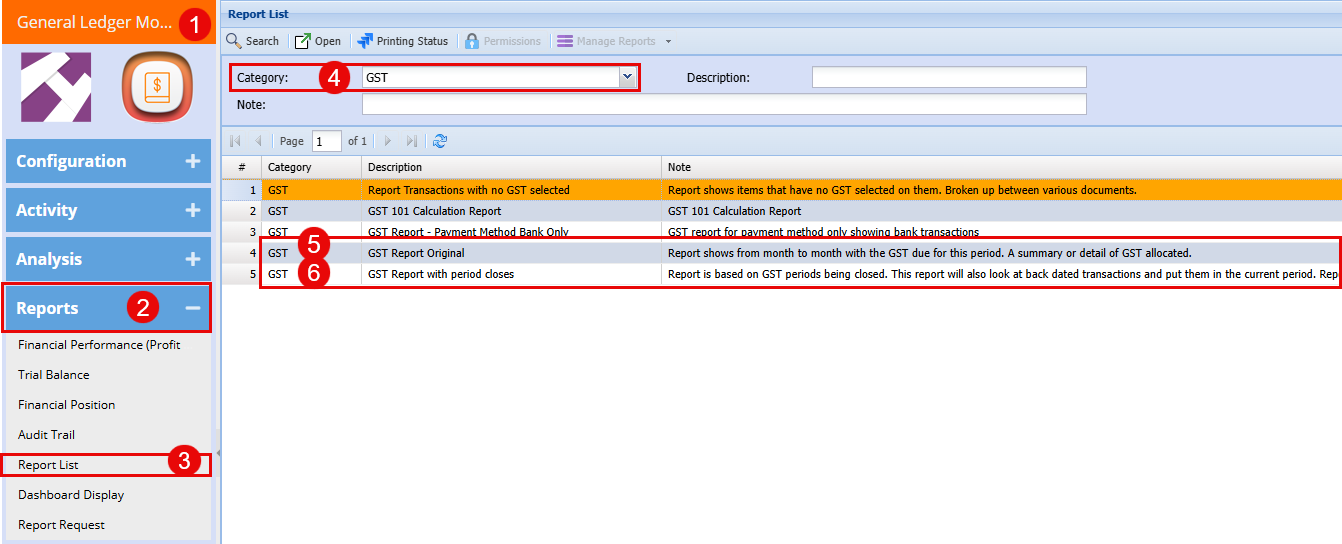Click the Description filter text field
Image resolution: width=1342 pixels, height=544 pixels.
click(x=948, y=77)
